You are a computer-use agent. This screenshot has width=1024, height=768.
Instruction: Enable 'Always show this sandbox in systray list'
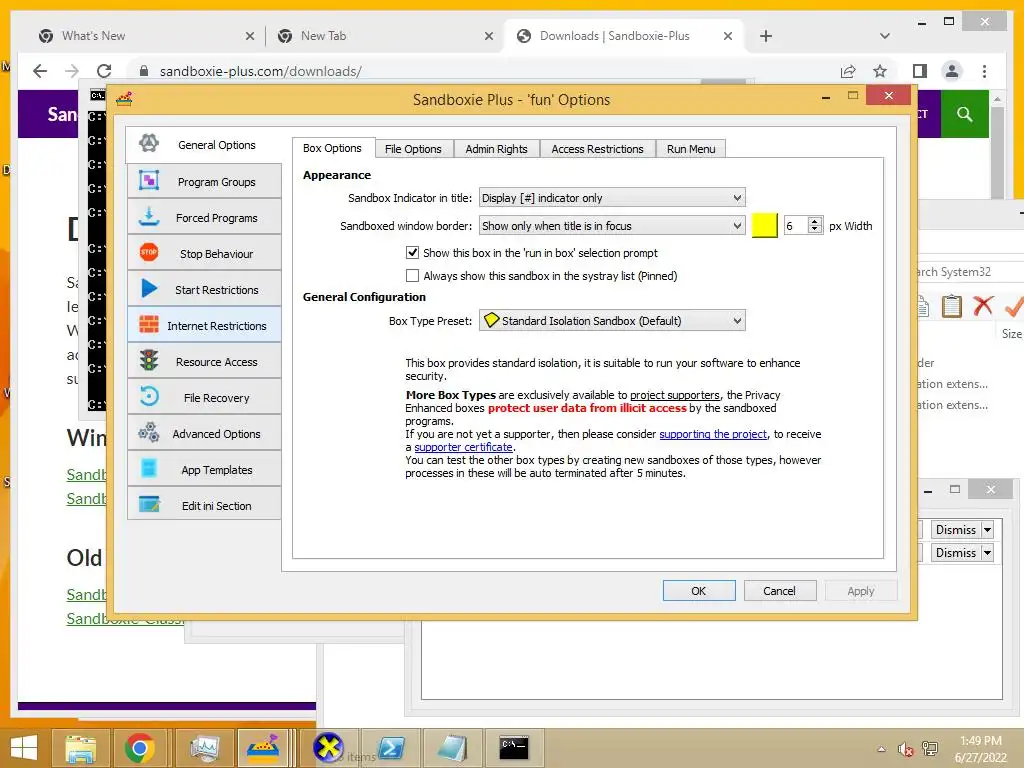pyautogui.click(x=412, y=276)
